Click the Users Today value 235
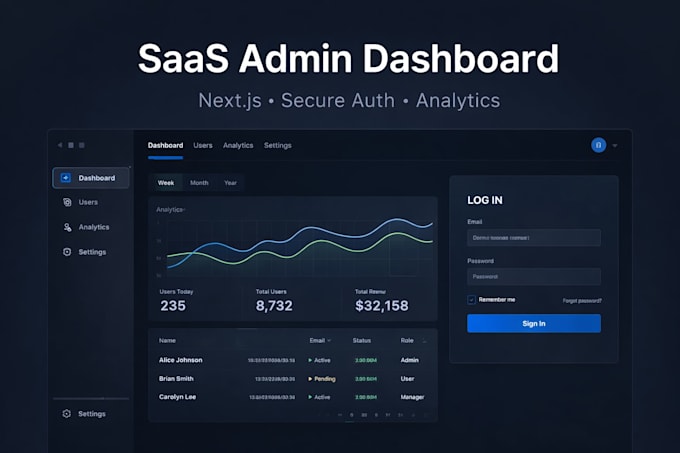The height and width of the screenshot is (453, 680). tap(173, 306)
